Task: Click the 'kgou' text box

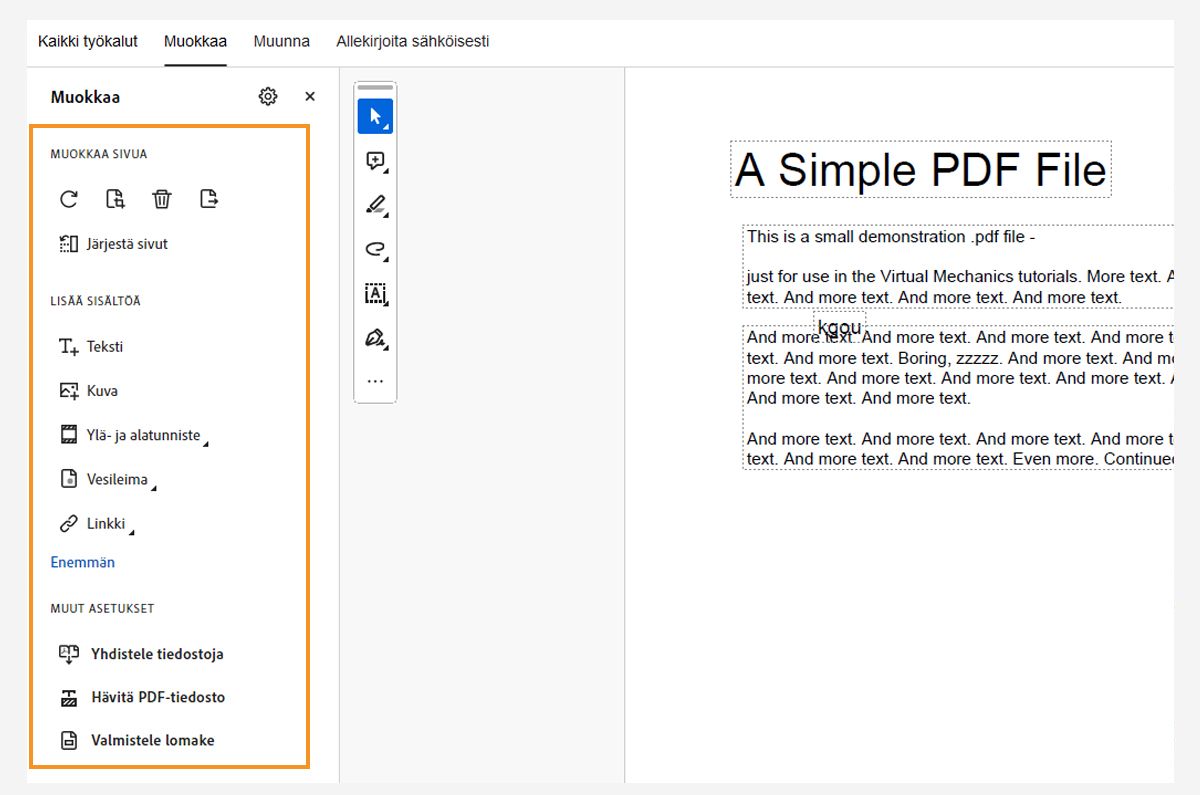Action: 839,326
